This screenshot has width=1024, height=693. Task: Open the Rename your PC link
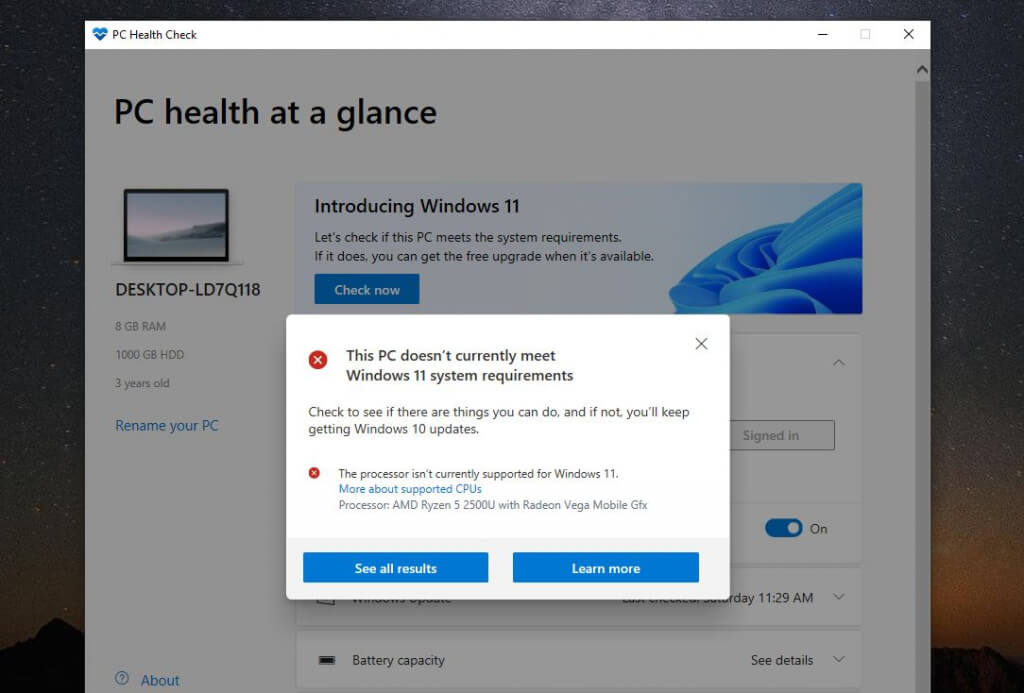[x=167, y=425]
